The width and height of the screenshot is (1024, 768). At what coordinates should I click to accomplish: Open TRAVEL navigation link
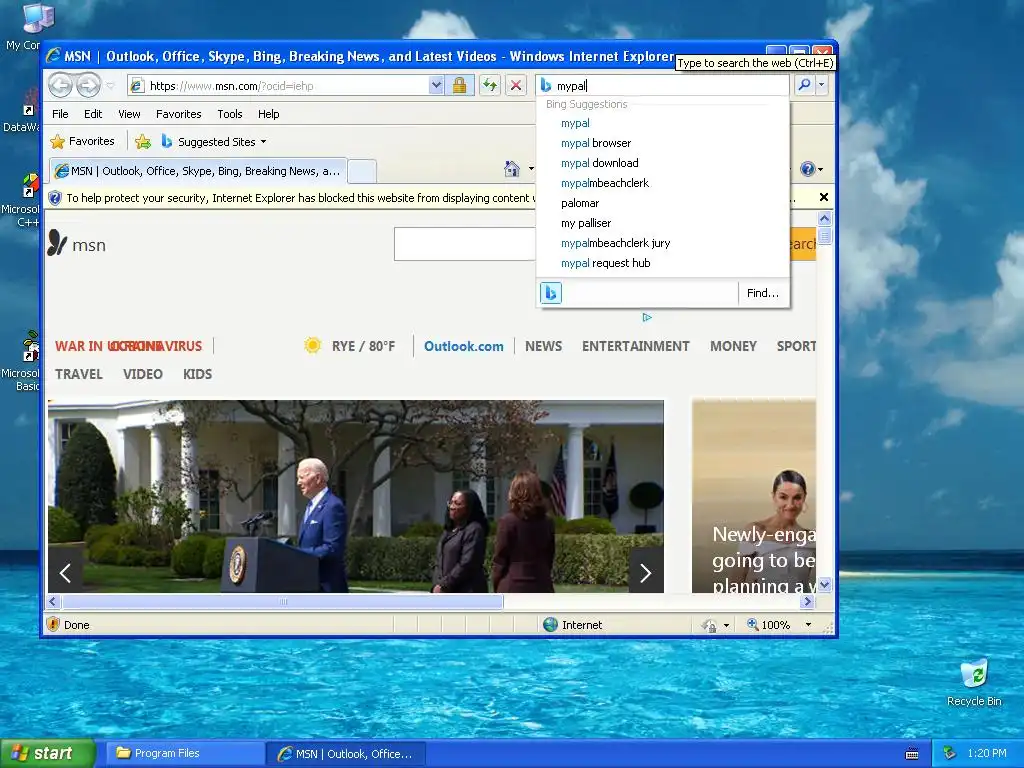(78, 374)
